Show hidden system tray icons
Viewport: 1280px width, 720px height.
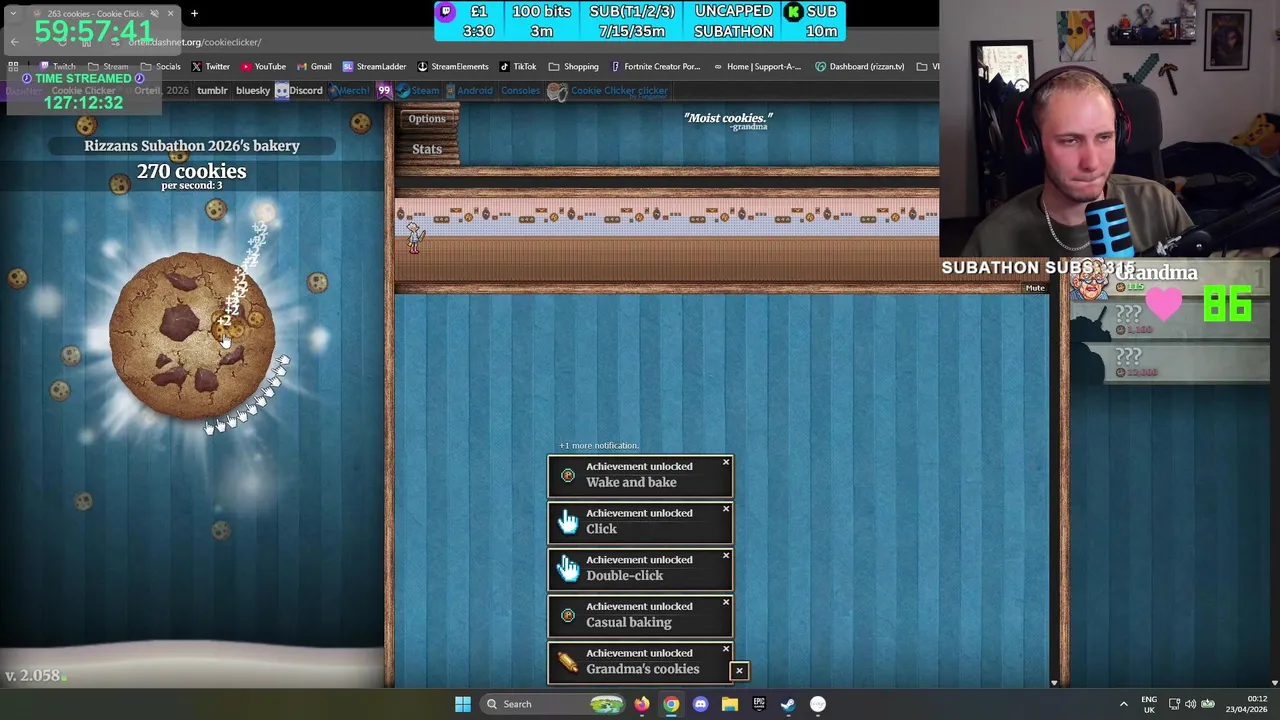(1123, 704)
